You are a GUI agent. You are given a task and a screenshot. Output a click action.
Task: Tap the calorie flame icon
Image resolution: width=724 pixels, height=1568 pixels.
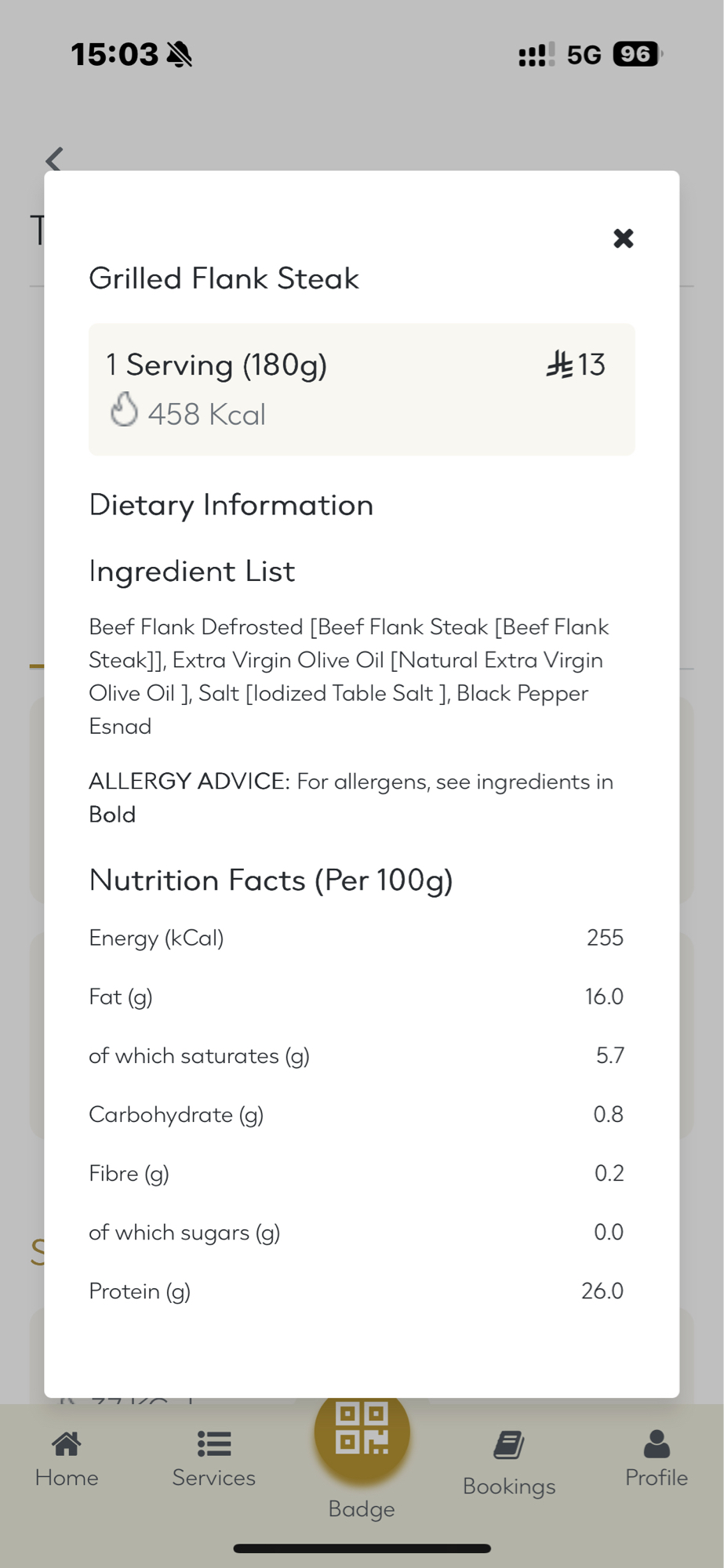(124, 410)
